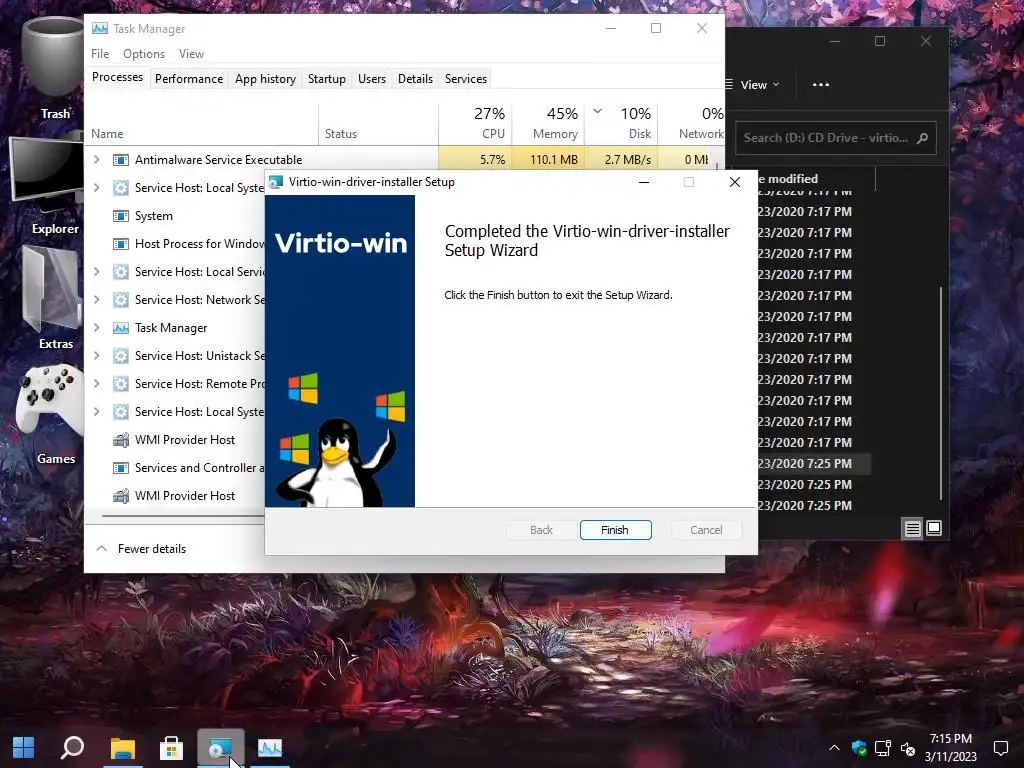Click the Task Manager title bar icon
This screenshot has height=768, width=1024.
100,29
